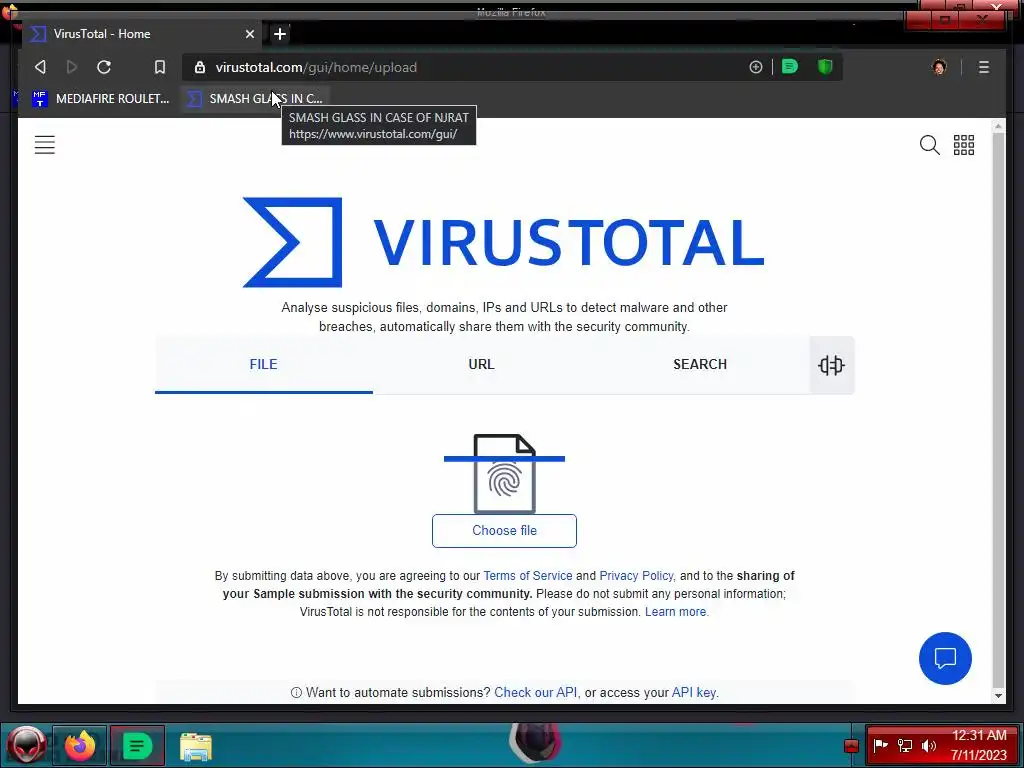Open the blue chat bubble button

pyautogui.click(x=945, y=658)
